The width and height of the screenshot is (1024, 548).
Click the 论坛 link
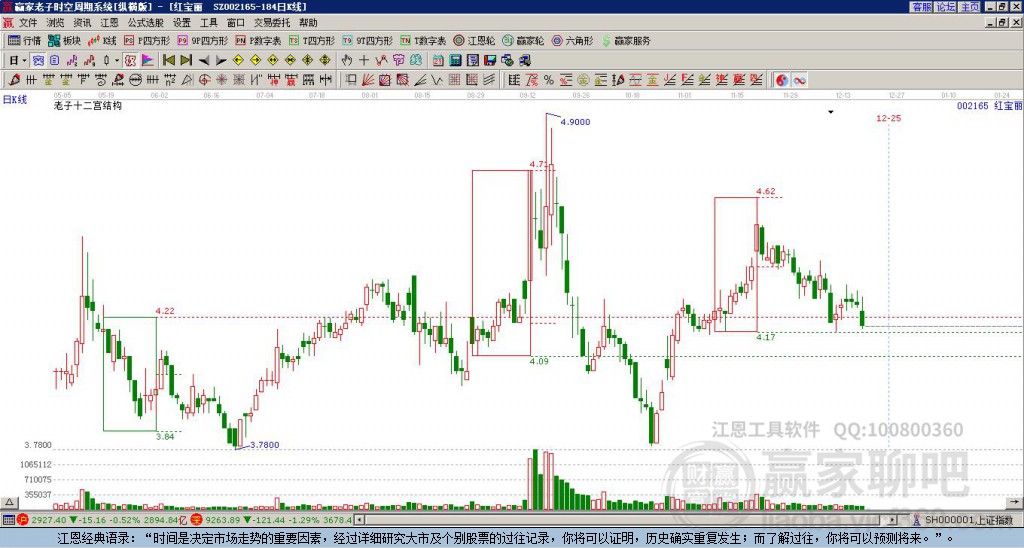click(945, 7)
